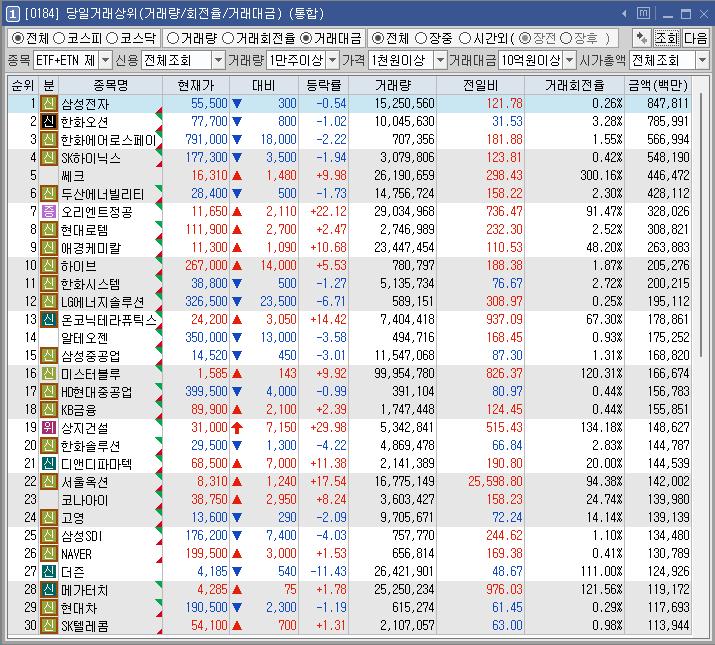Click the 순위 column header
Image resolution: width=715 pixels, height=645 pixels.
pyautogui.click(x=23, y=85)
